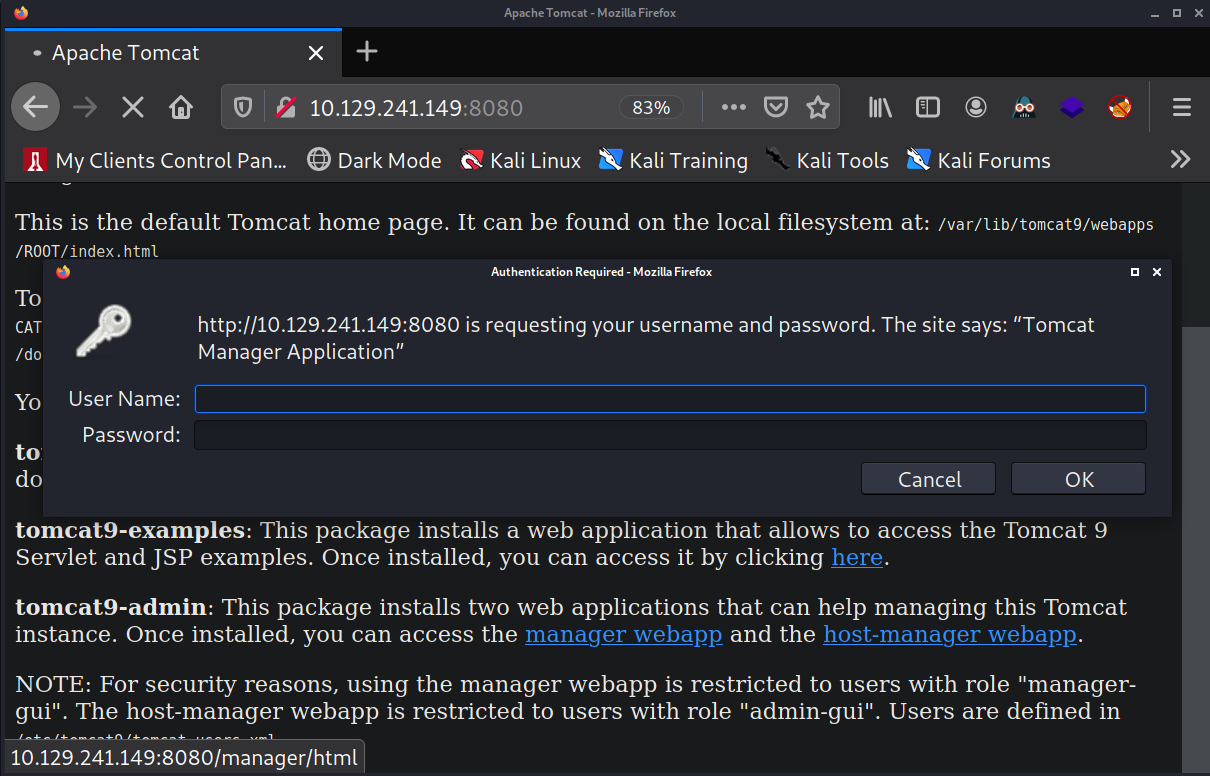Open the host-manager webapp link
Viewport: 1210px width, 776px height.
(950, 634)
